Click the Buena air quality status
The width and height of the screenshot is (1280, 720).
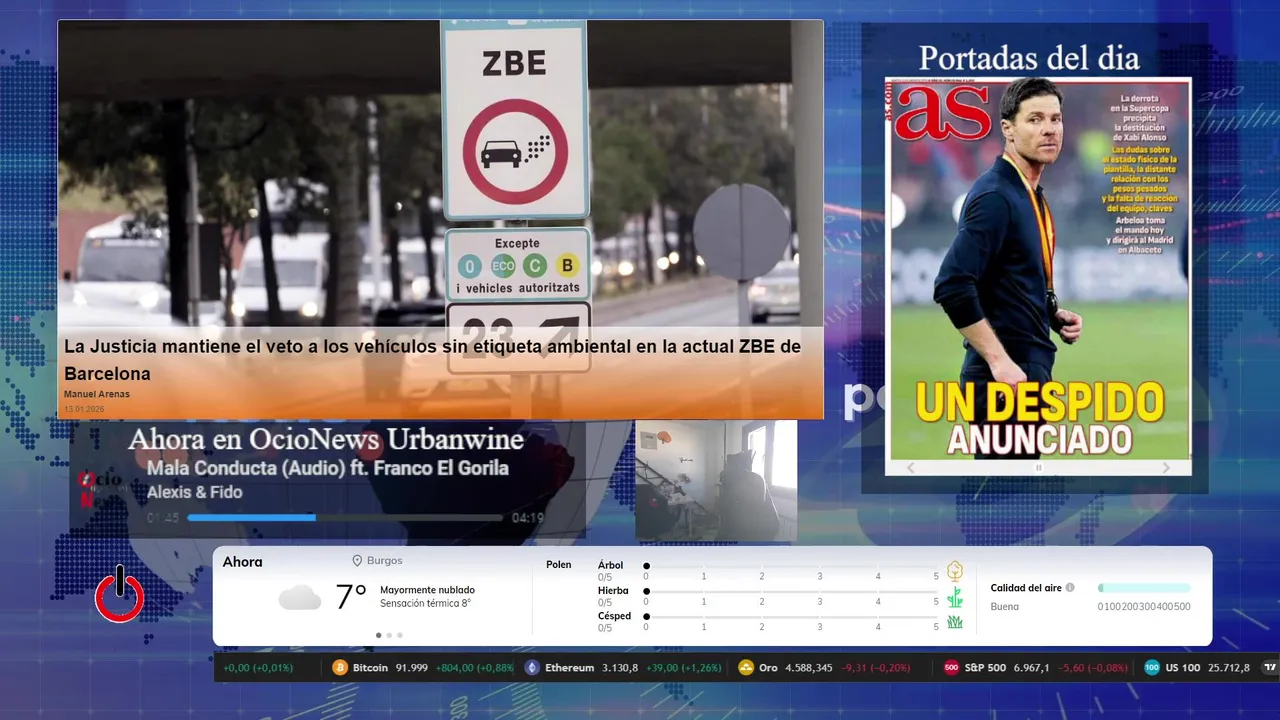point(1005,606)
